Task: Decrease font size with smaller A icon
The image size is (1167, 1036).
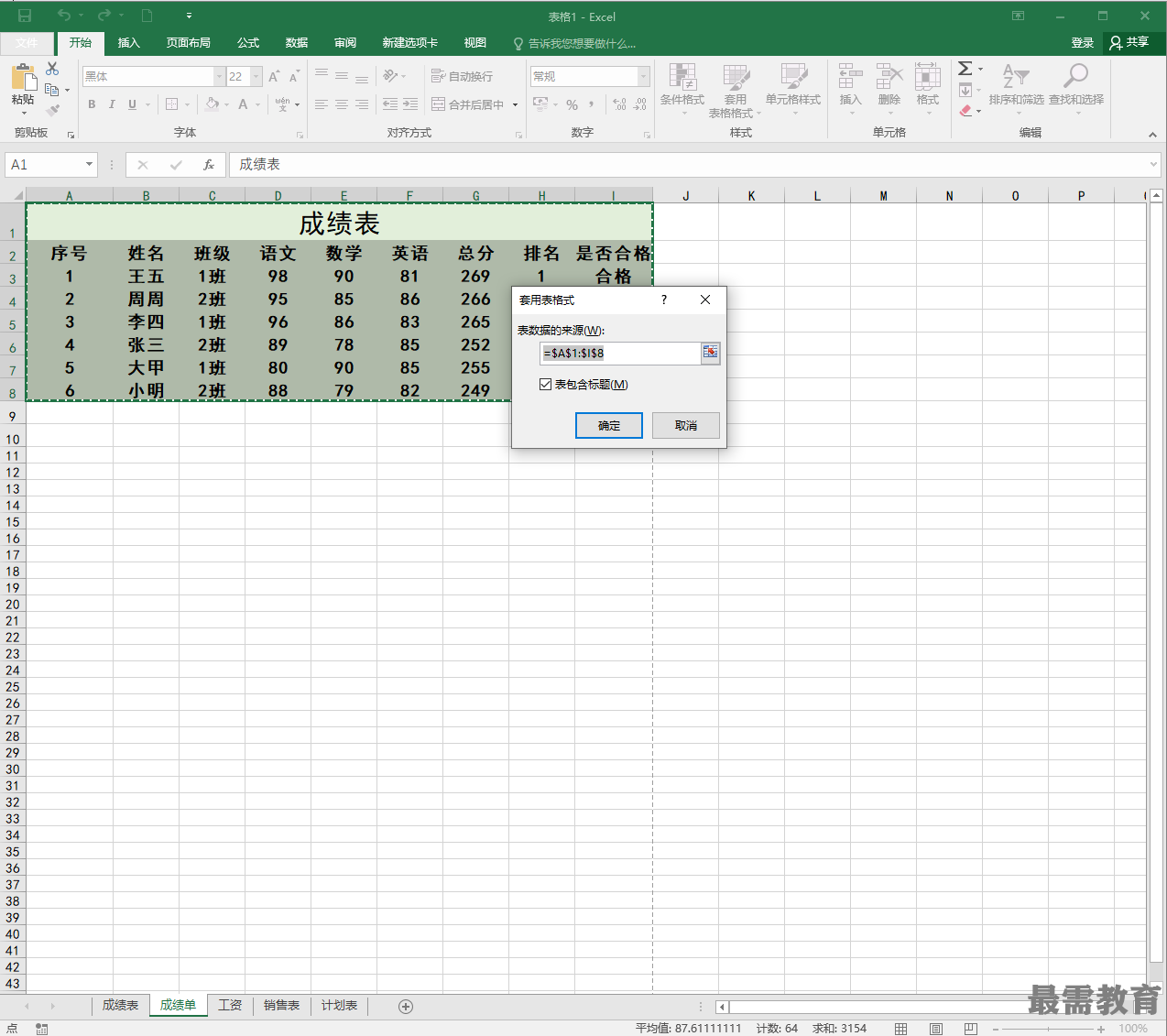Action: (294, 77)
